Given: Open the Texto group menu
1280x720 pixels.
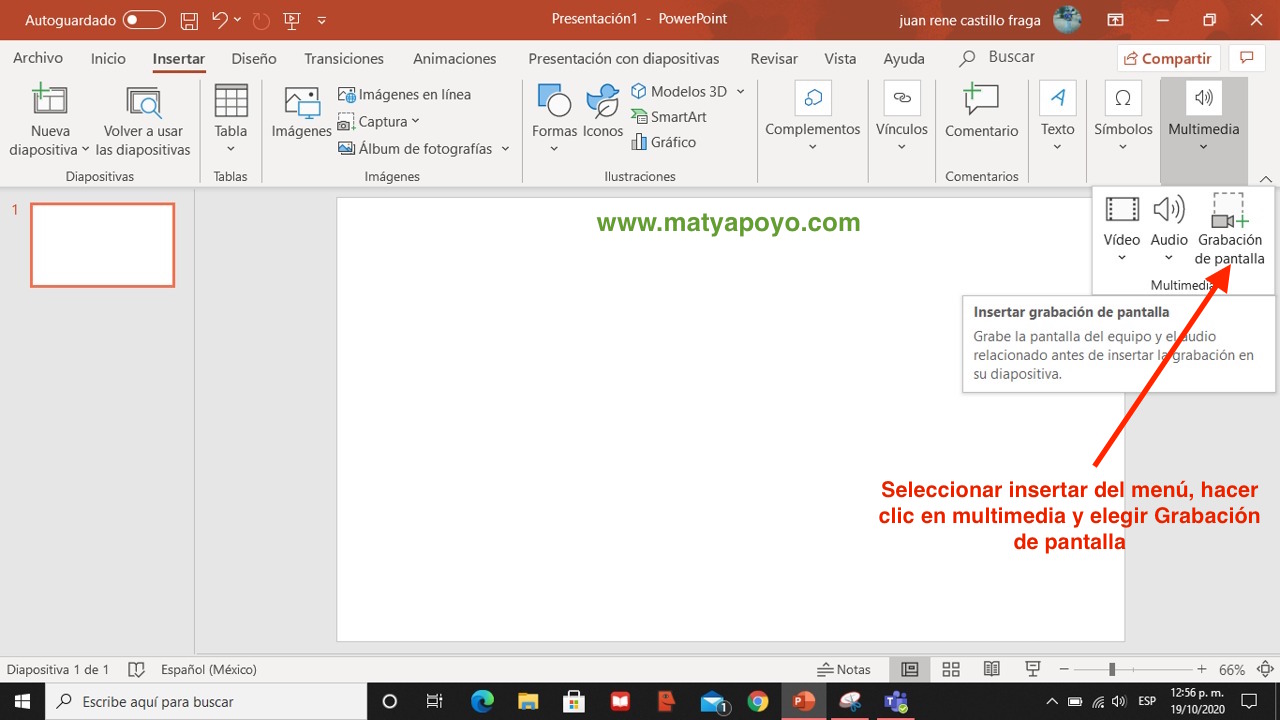Looking at the screenshot, I should [1057, 118].
